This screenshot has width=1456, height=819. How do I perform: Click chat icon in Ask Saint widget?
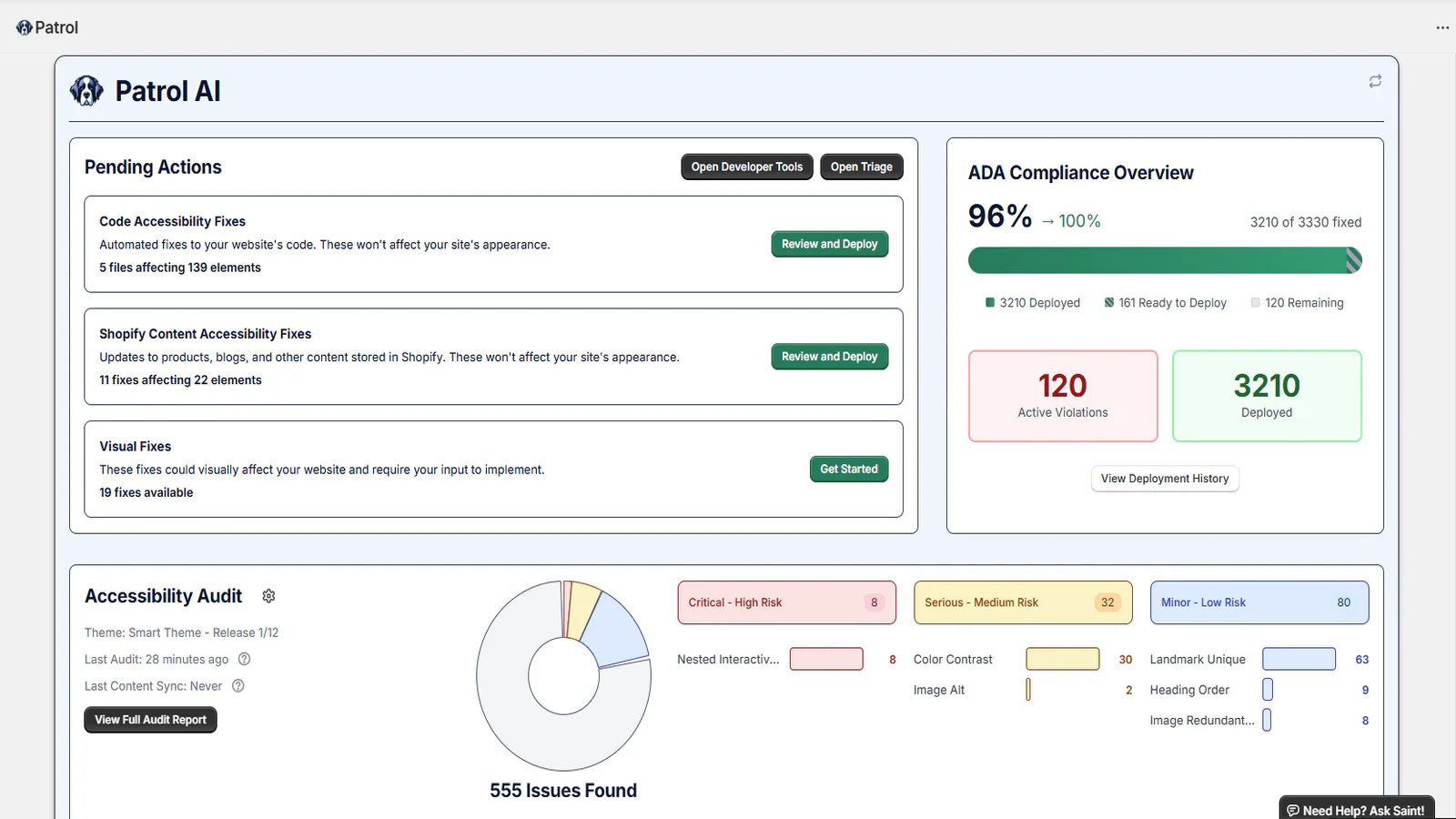tap(1293, 811)
